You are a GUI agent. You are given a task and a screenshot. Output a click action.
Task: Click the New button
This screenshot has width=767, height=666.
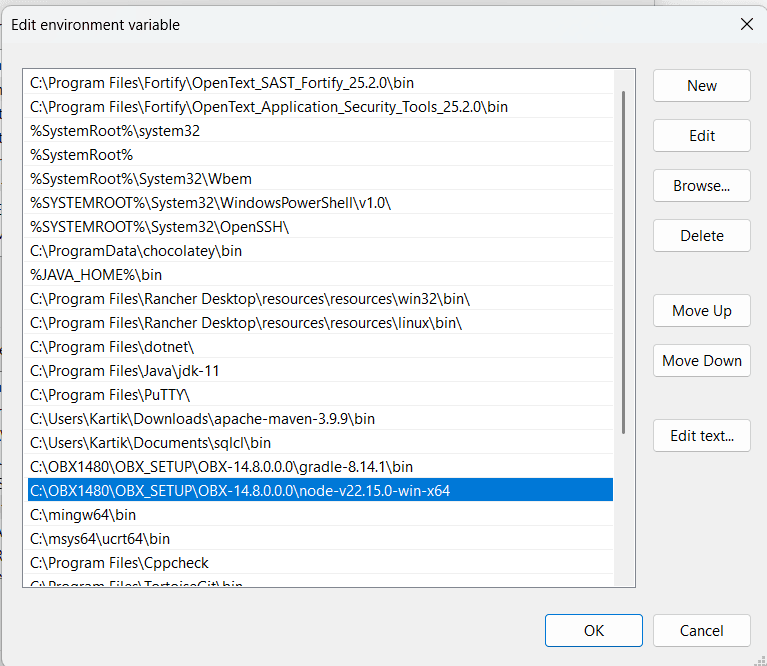coord(701,86)
